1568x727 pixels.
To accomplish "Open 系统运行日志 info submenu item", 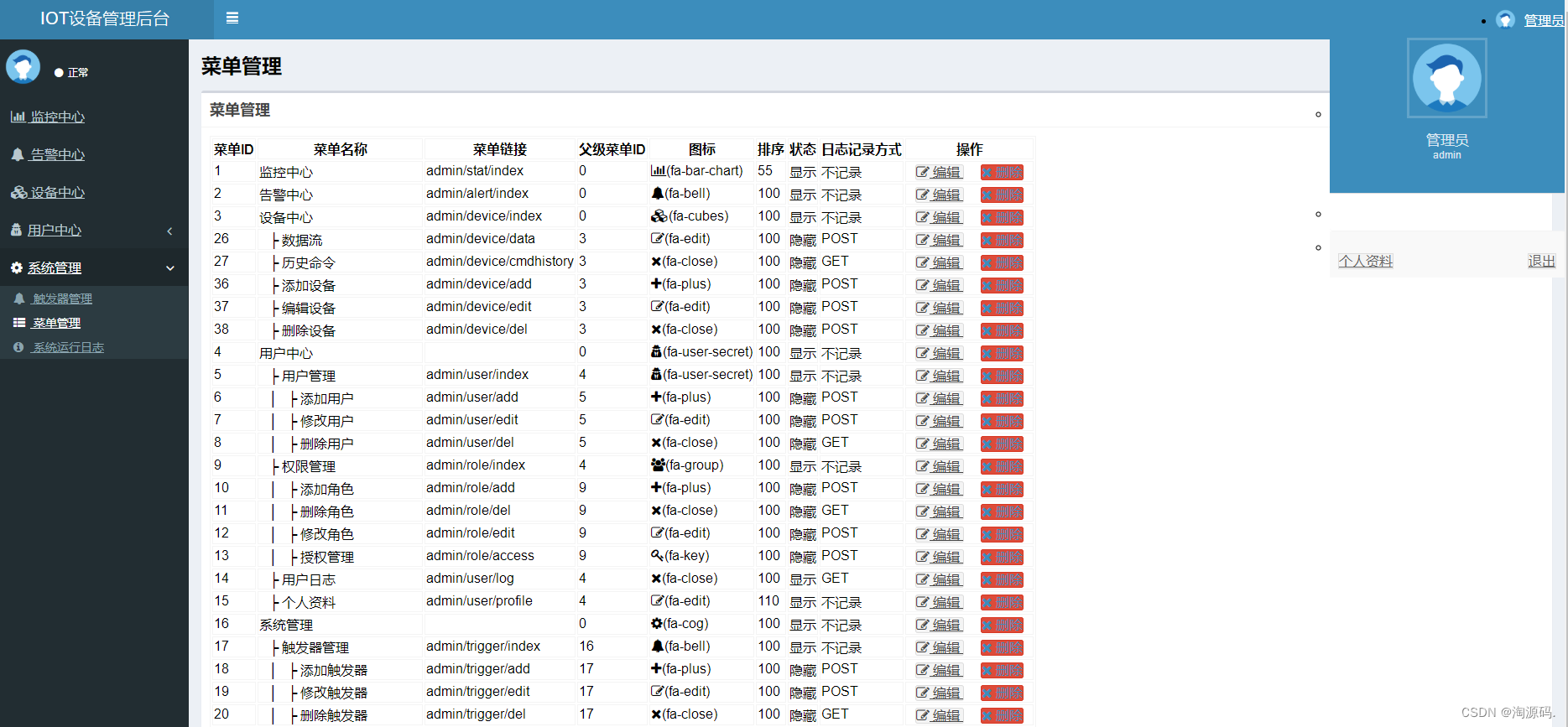I will pos(59,347).
